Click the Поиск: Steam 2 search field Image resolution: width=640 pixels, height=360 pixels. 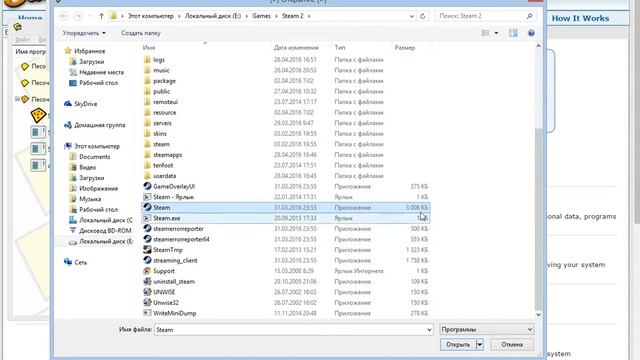pyautogui.click(x=482, y=16)
